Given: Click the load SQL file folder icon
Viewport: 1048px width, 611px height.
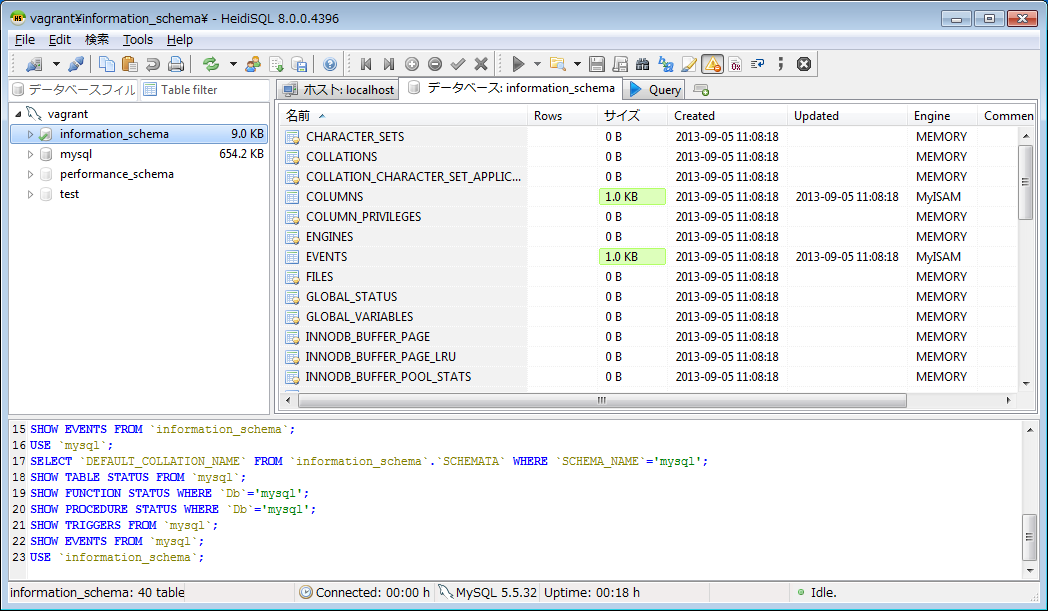Looking at the screenshot, I should tap(557, 64).
